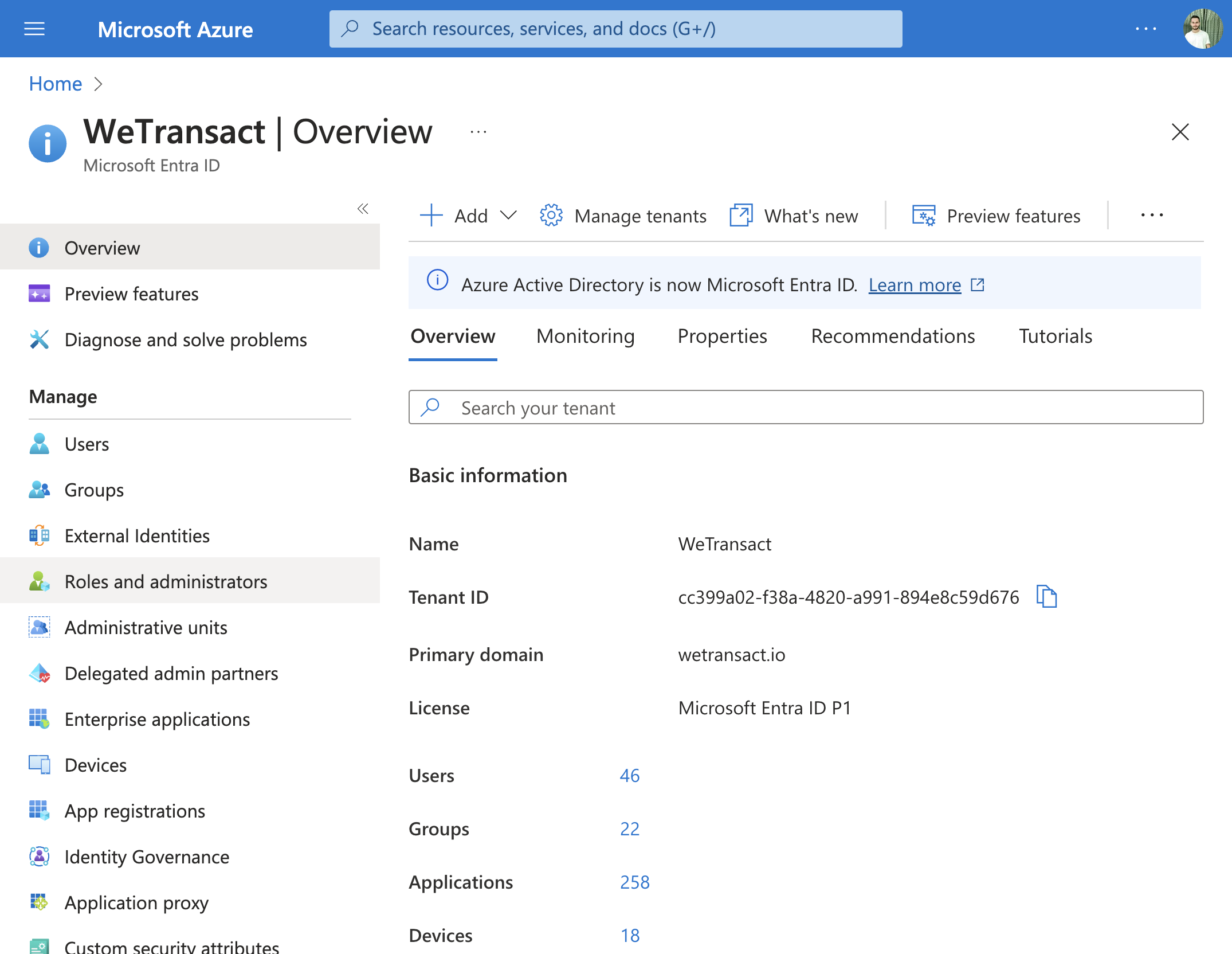Click Preview features in the toolbar
The width and height of the screenshot is (1232, 954).
(x=996, y=216)
